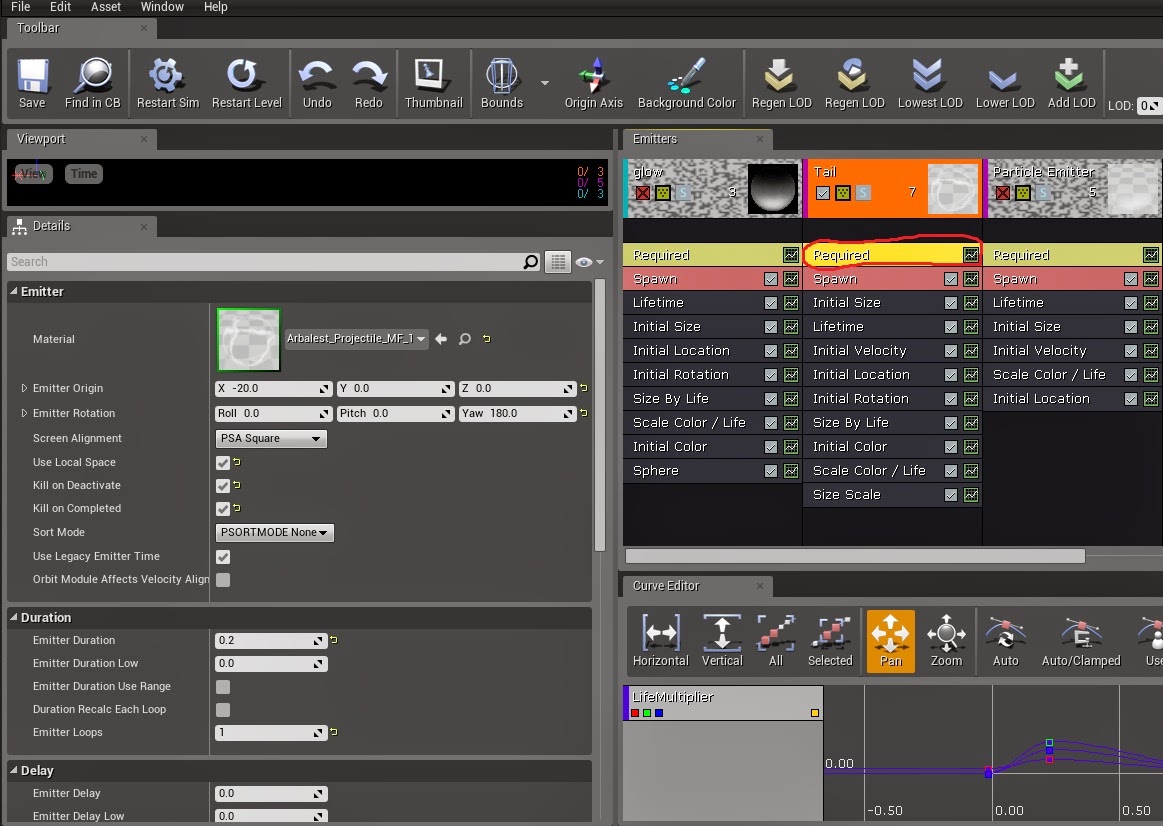Screen dimensions: 1163x826
Task: Toggle the Tail emitter enabled checkbox
Action: coord(823,193)
